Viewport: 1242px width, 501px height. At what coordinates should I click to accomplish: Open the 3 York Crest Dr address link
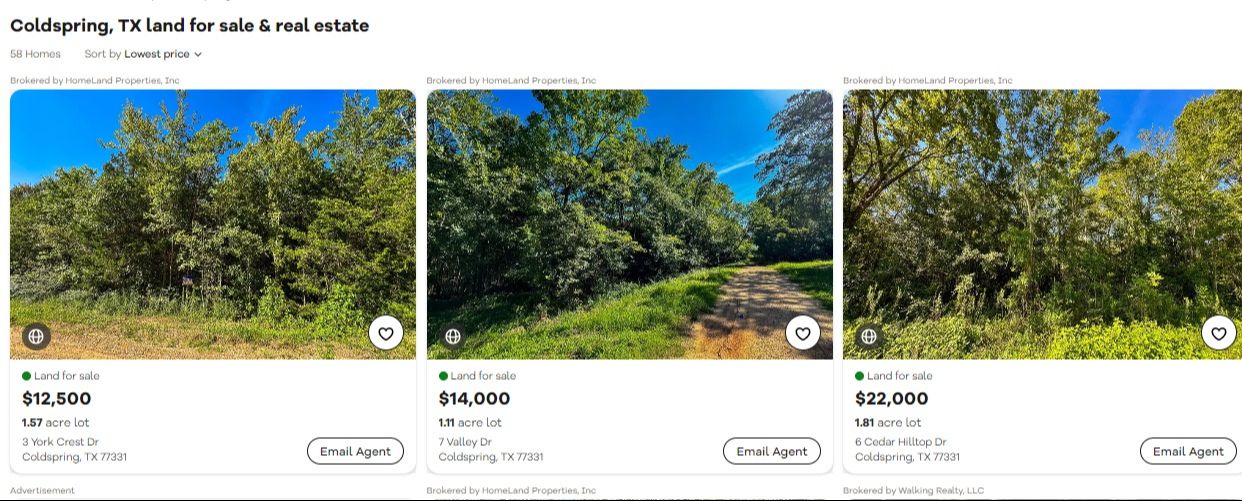click(x=60, y=442)
